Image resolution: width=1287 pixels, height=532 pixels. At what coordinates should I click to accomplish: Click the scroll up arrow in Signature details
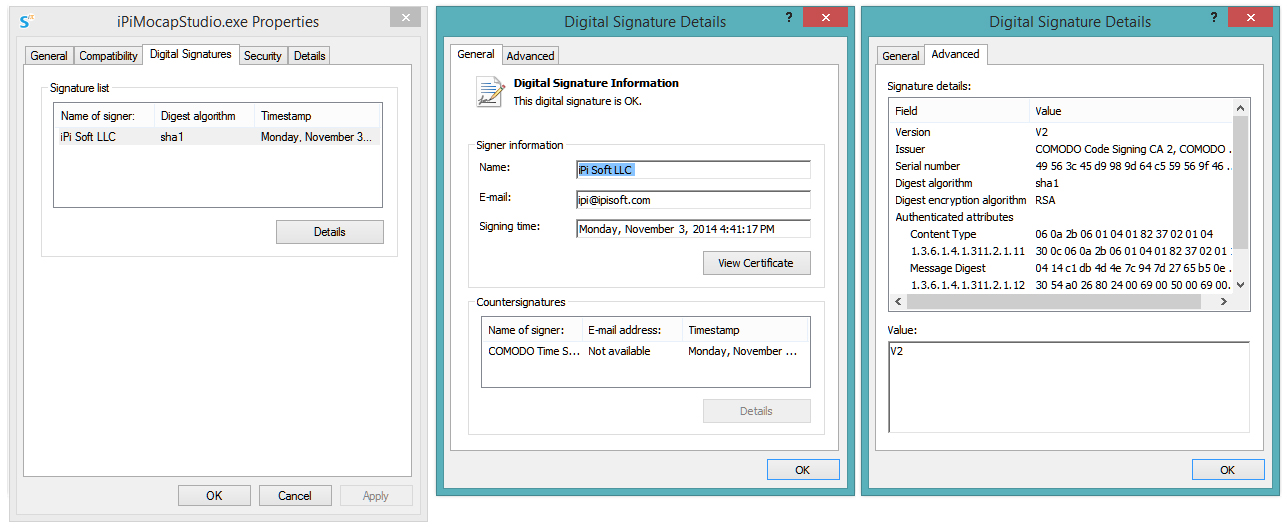pyautogui.click(x=1241, y=108)
